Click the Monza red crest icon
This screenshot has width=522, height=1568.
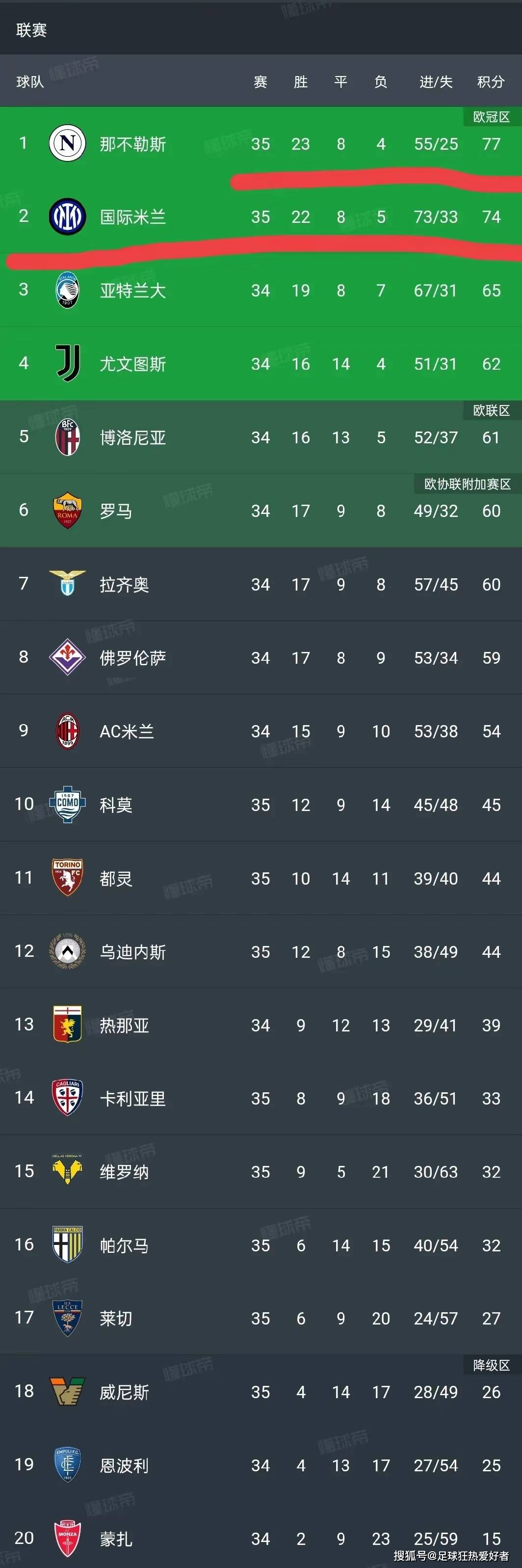tap(68, 1538)
